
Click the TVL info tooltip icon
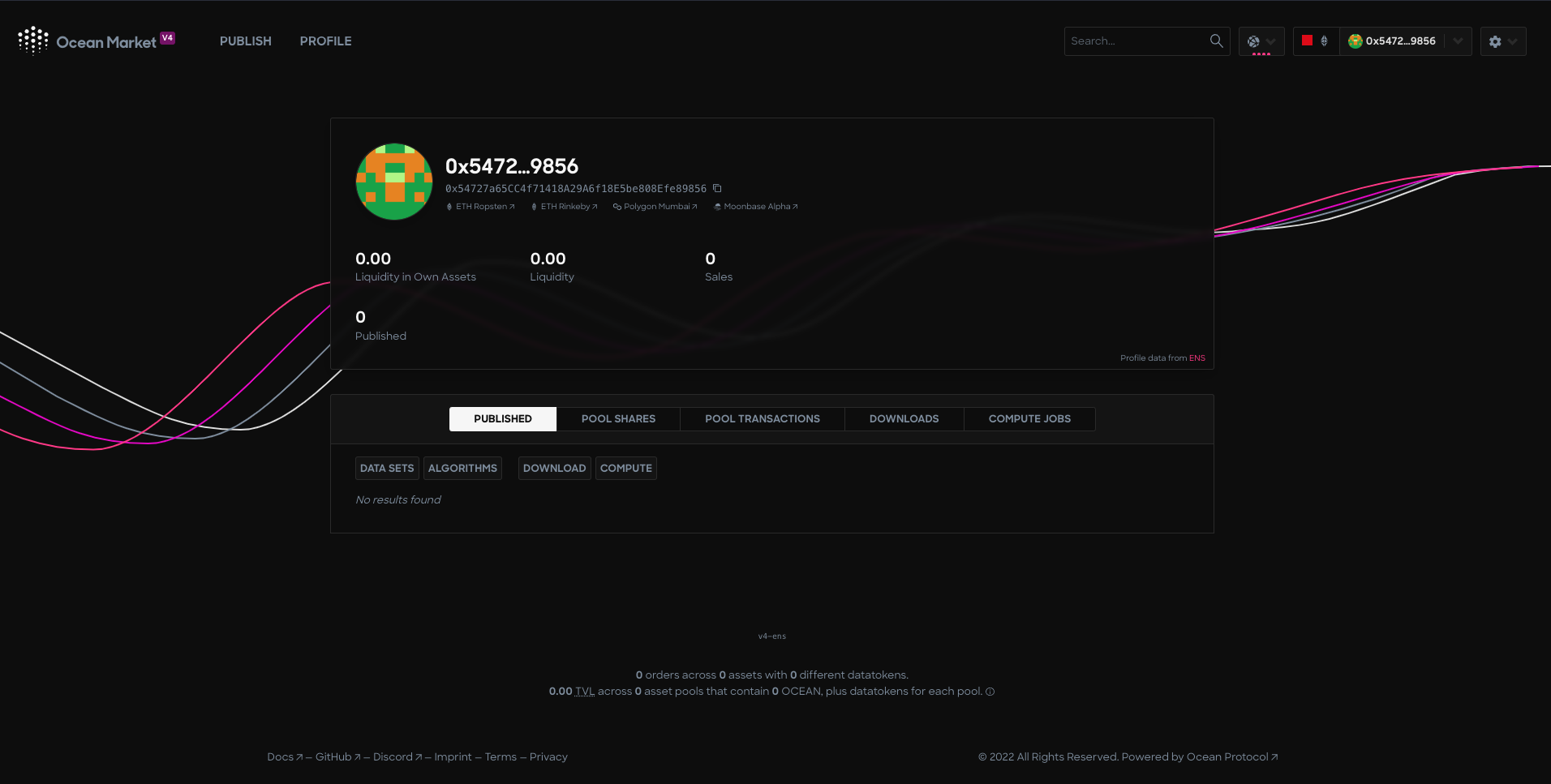click(x=990, y=692)
